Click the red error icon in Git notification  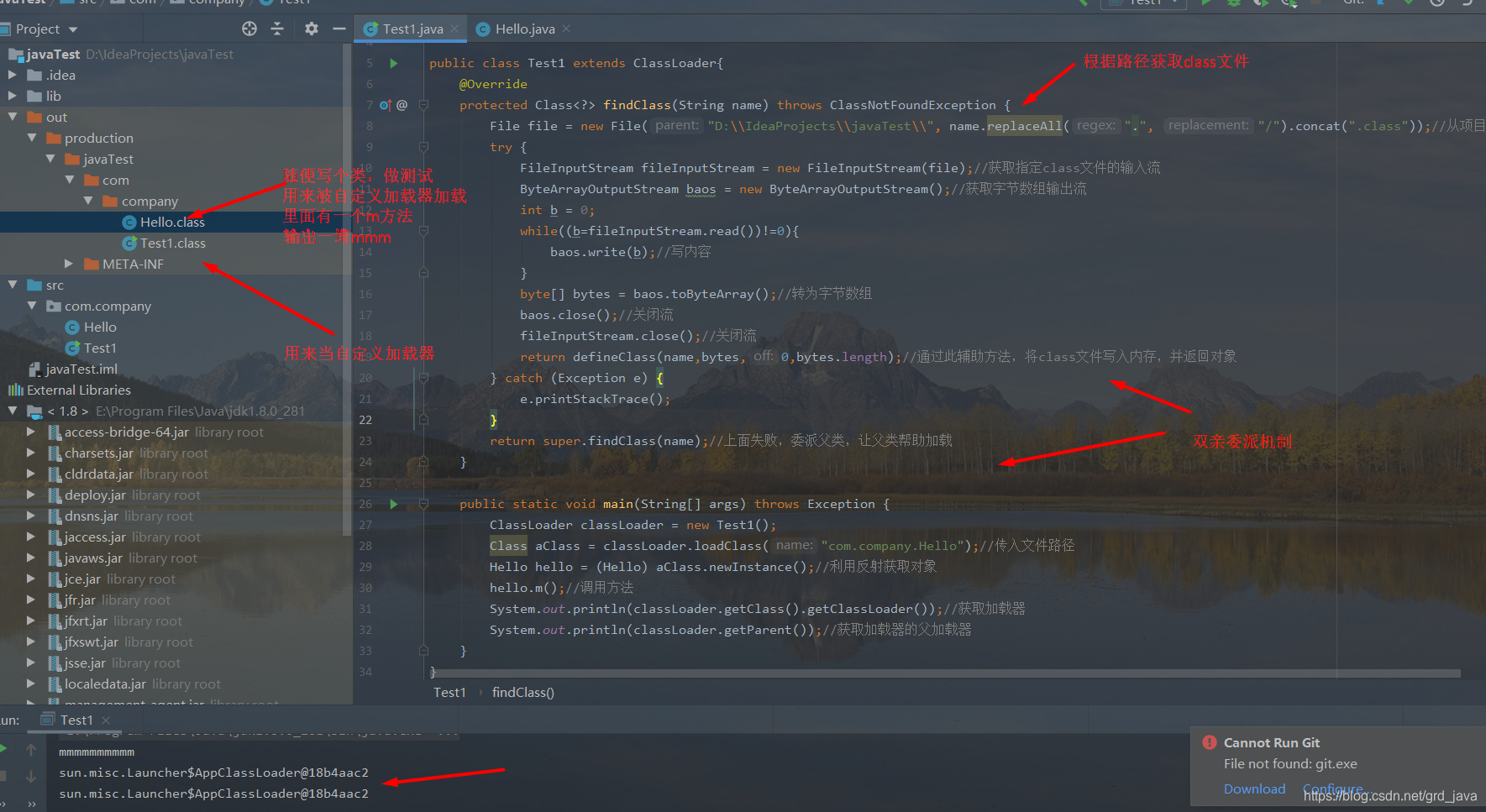pyautogui.click(x=1210, y=742)
